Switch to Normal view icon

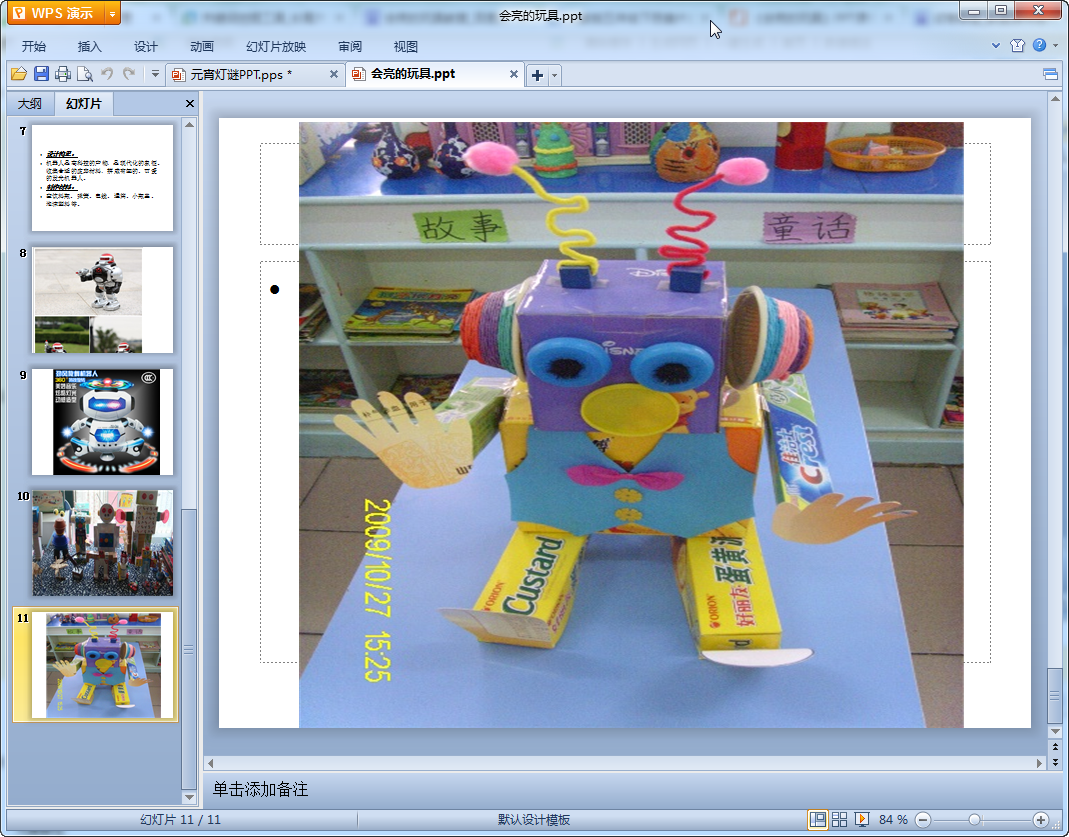[x=817, y=819]
